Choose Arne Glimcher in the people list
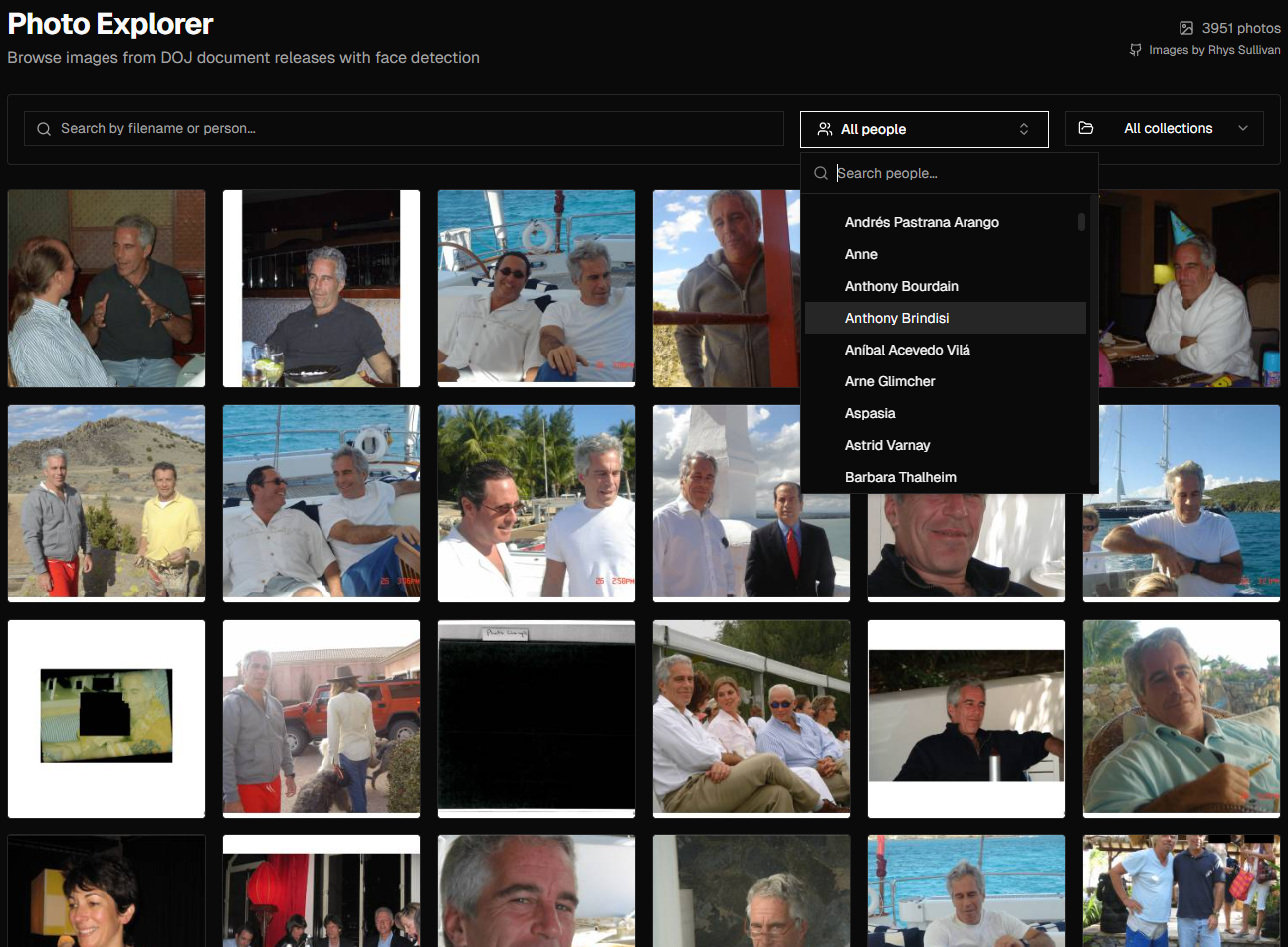This screenshot has height=947, width=1288. click(945, 381)
